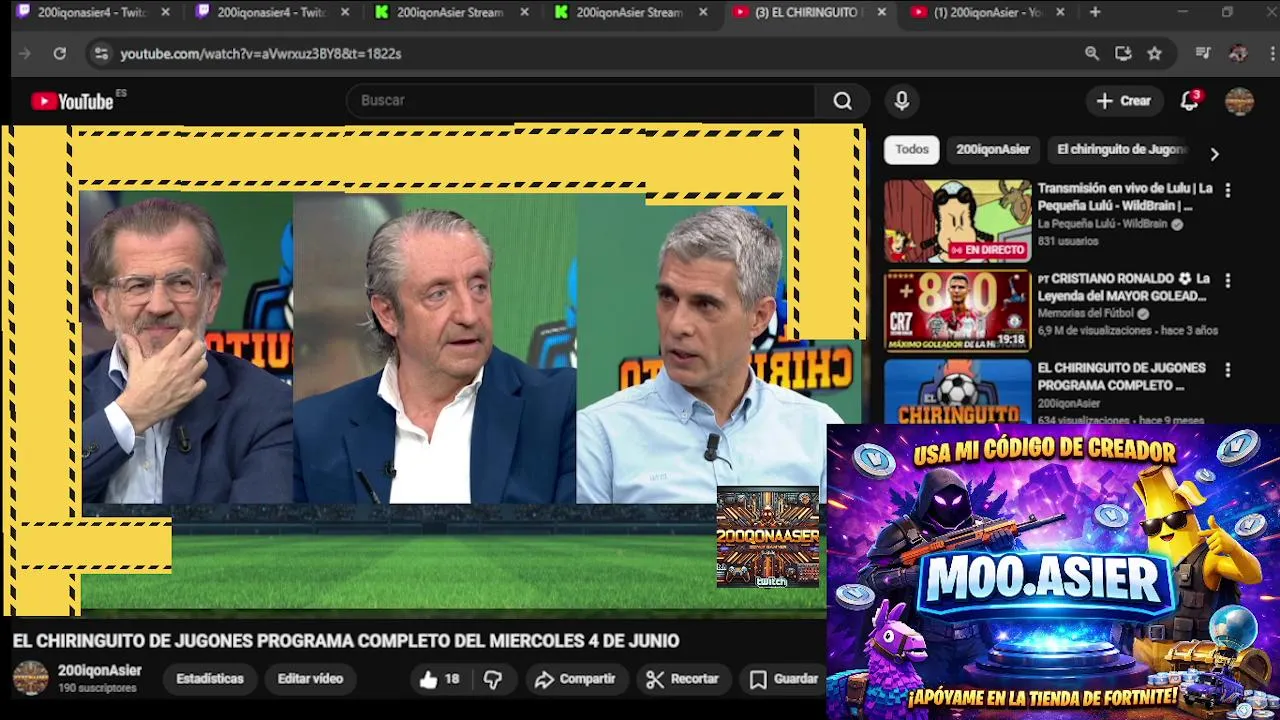
Task: Click the Compartir share button
Action: coord(575,679)
